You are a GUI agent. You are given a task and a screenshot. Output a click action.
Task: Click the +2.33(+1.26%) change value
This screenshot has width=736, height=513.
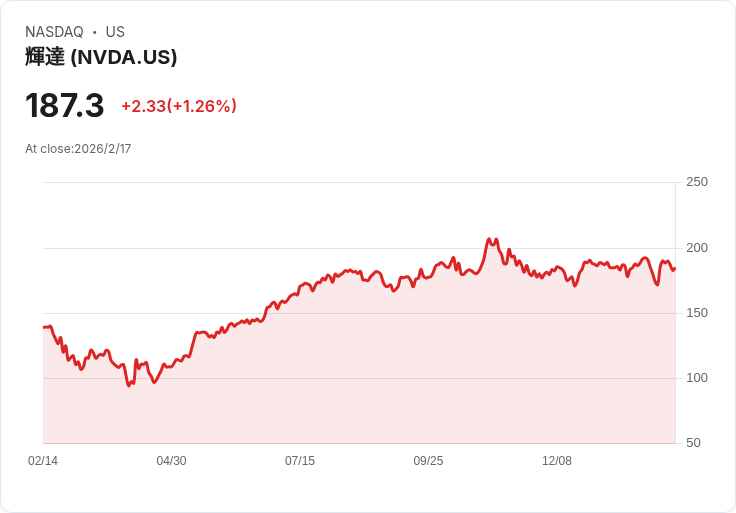point(179,106)
